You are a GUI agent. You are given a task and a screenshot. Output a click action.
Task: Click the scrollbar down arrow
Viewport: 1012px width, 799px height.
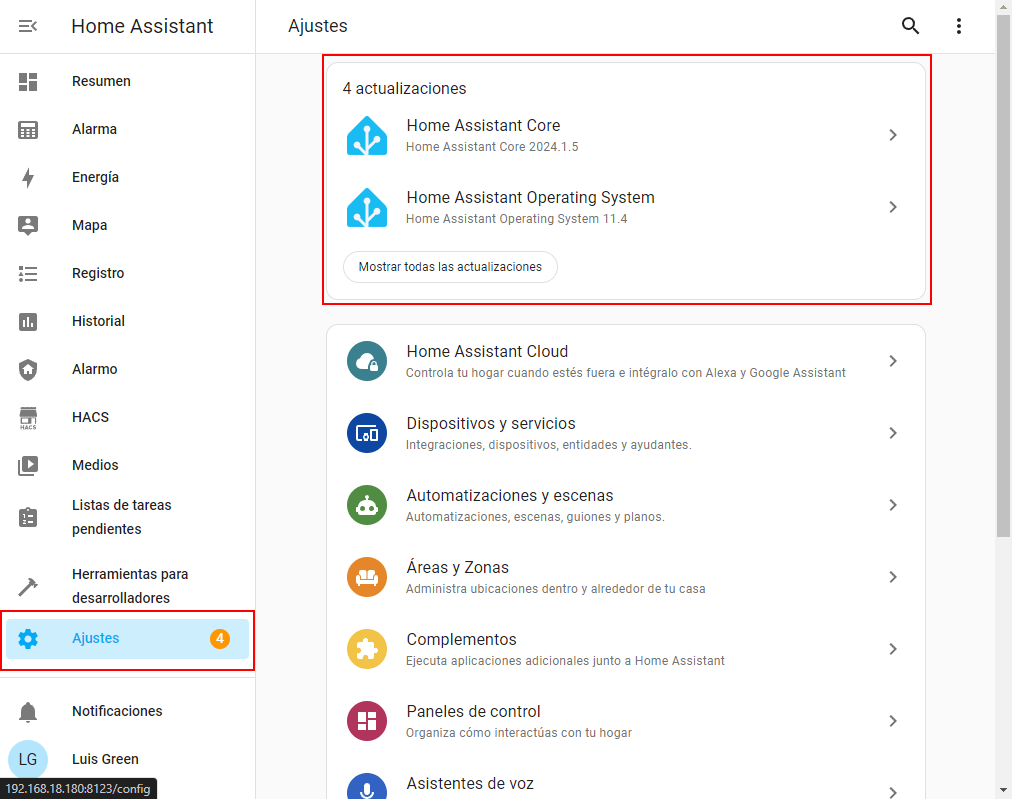click(1003, 791)
